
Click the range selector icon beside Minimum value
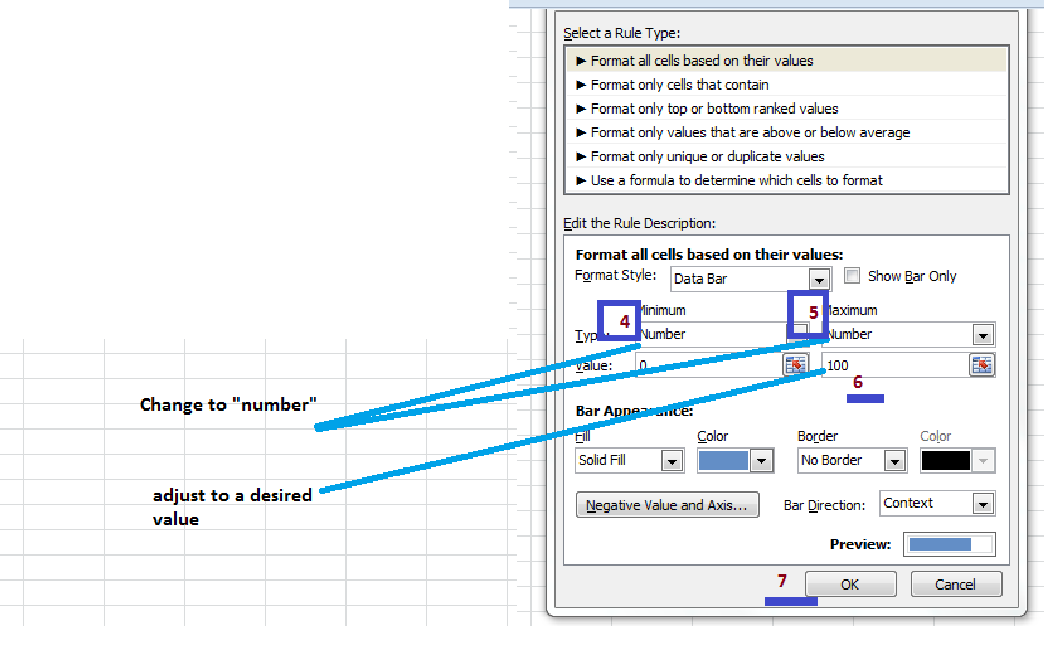[796, 365]
